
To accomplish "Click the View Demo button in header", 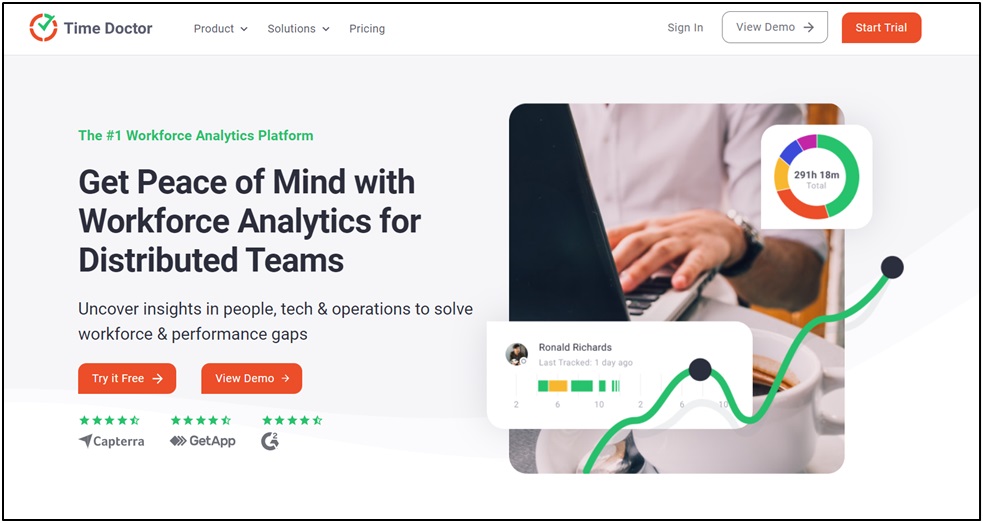I will tap(774, 28).
